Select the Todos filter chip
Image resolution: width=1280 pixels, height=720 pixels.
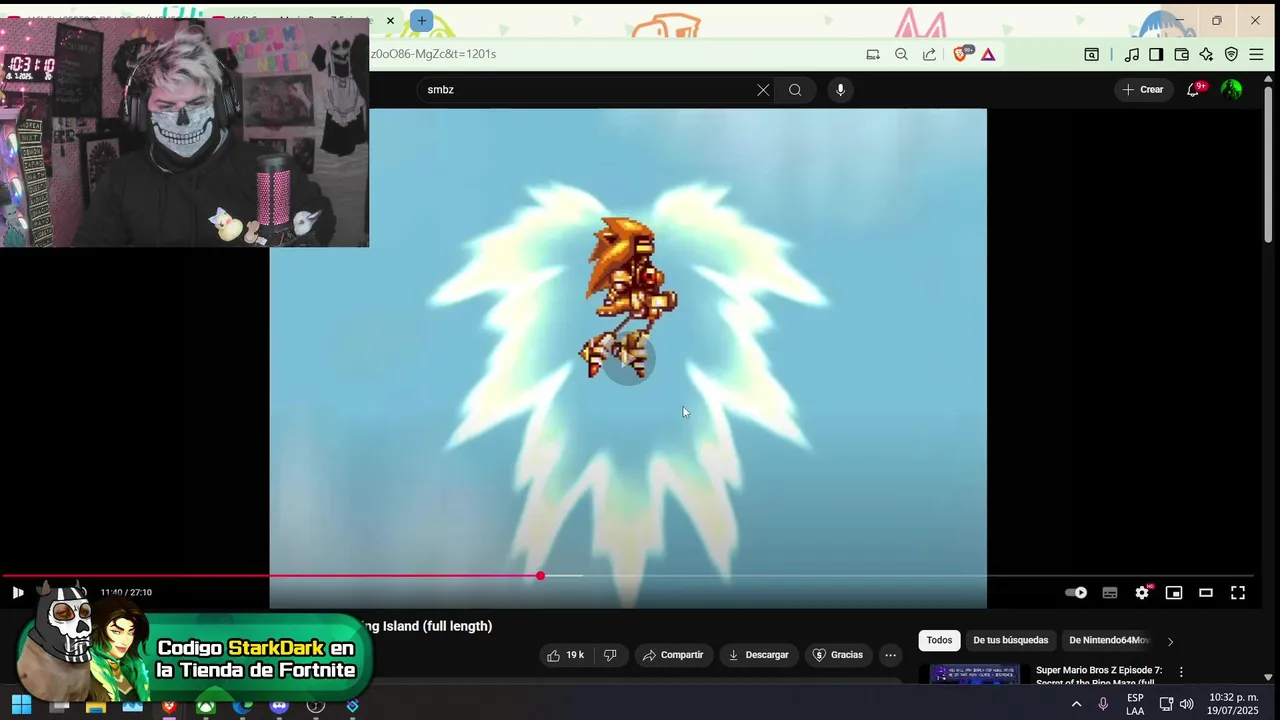click(939, 640)
